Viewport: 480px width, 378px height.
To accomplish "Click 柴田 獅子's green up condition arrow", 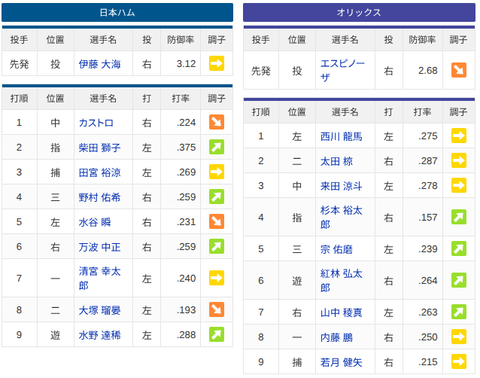I will click(x=216, y=147).
